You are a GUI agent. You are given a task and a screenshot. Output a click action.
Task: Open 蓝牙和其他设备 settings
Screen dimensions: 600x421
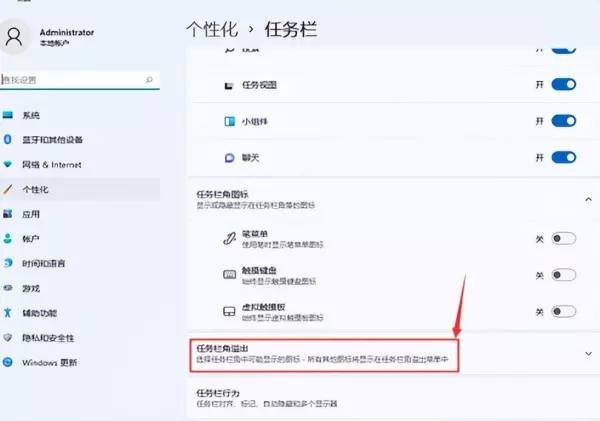click(80, 139)
